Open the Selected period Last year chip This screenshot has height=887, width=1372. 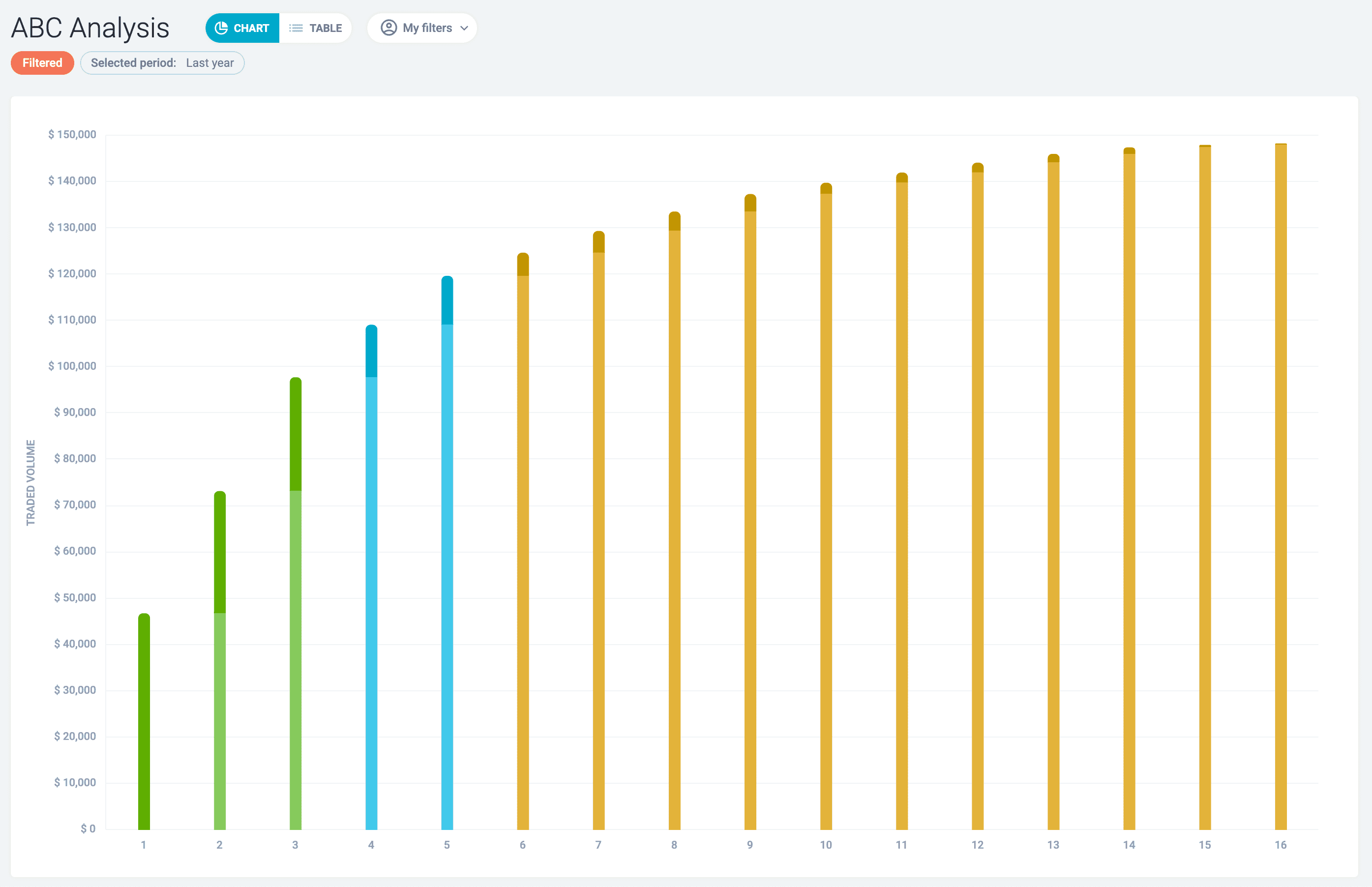point(162,63)
